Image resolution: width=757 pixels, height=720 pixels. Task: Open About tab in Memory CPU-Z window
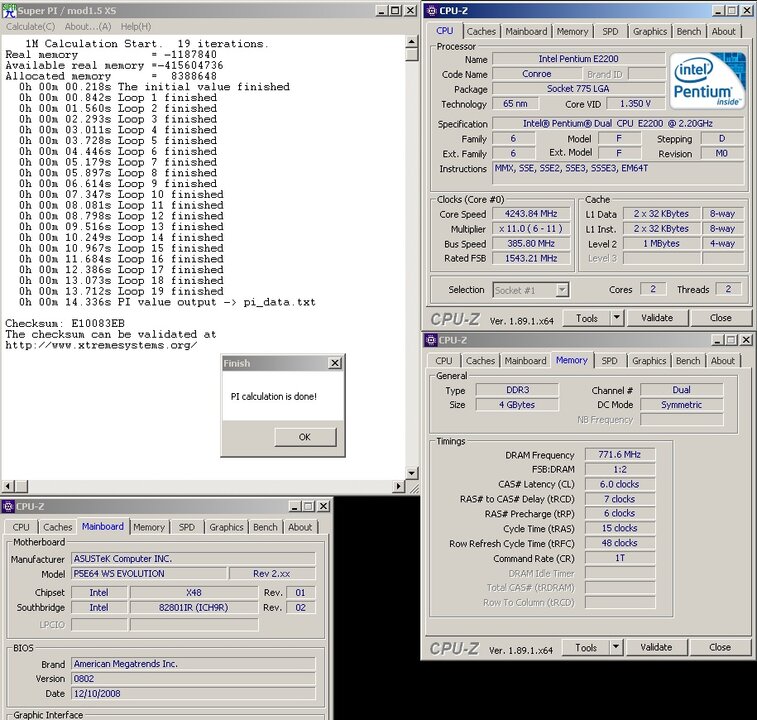pyautogui.click(x=722, y=361)
